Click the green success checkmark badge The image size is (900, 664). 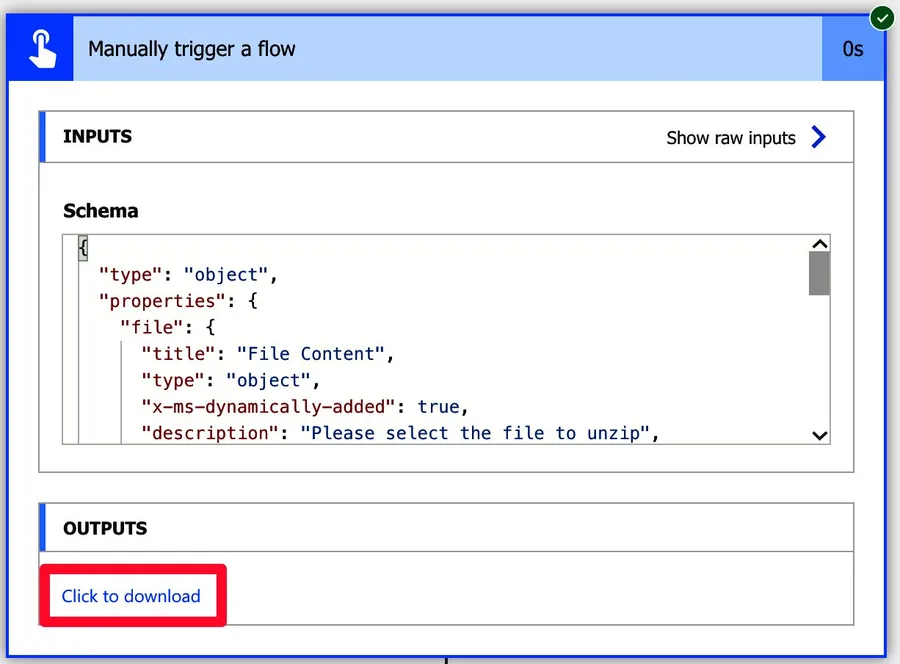pyautogui.click(x=881, y=18)
